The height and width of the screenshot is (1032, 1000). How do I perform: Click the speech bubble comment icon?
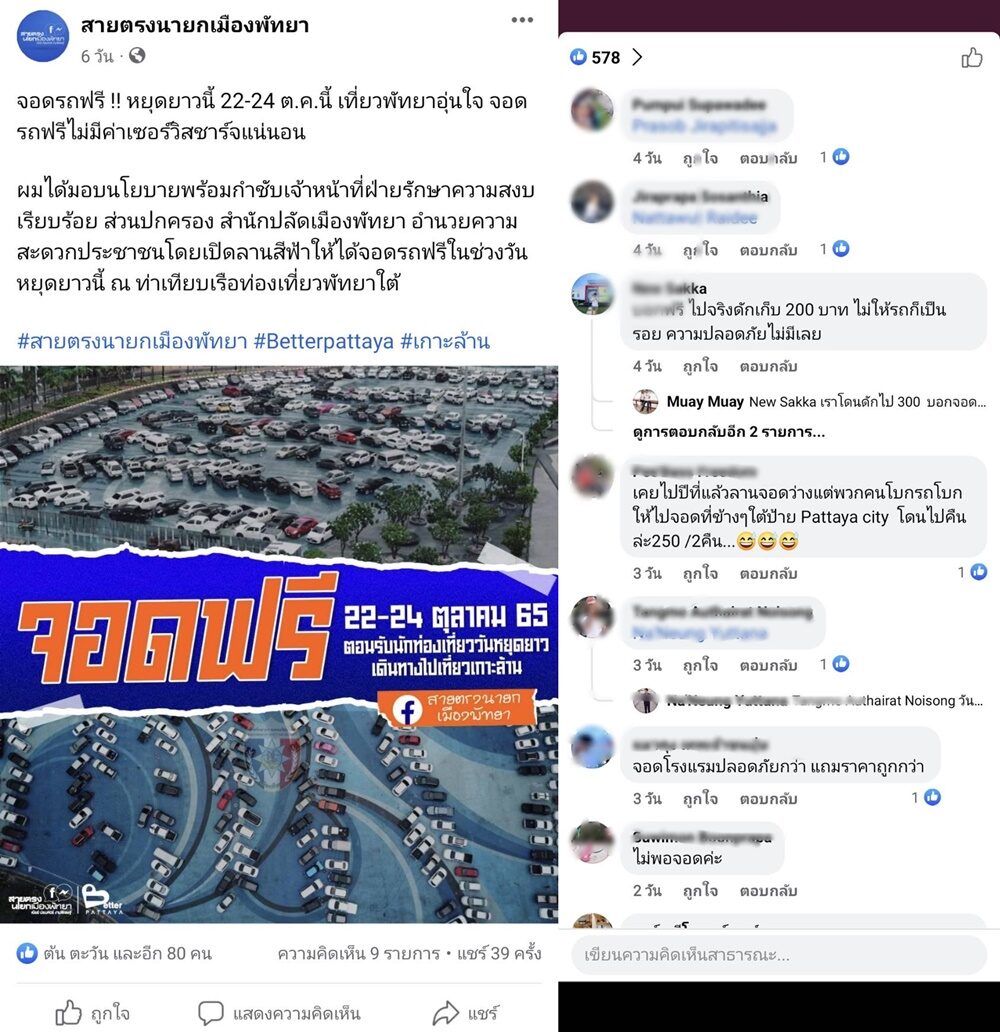(211, 1013)
